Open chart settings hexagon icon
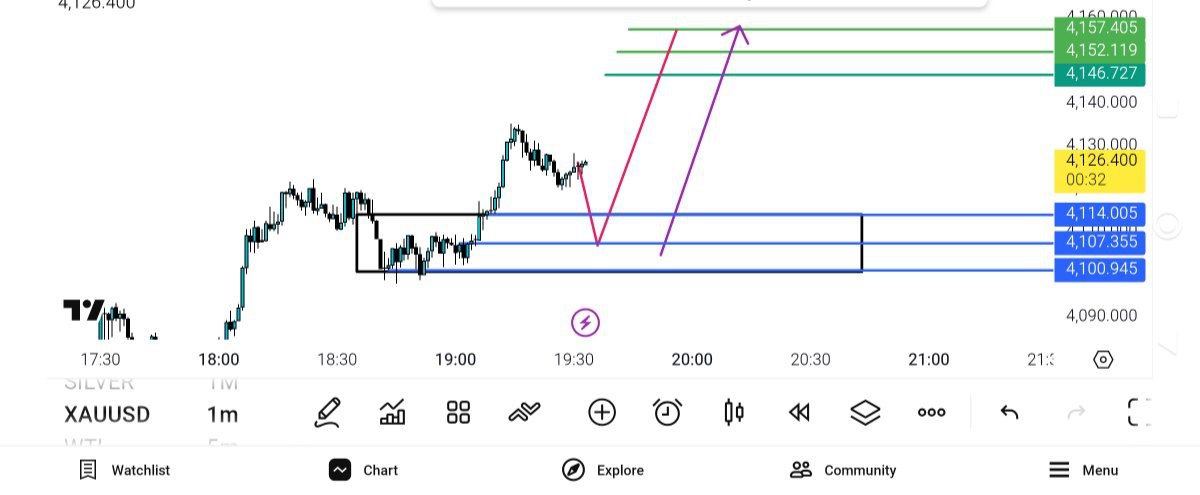This screenshot has width=1200, height=495. pyautogui.click(x=1103, y=360)
